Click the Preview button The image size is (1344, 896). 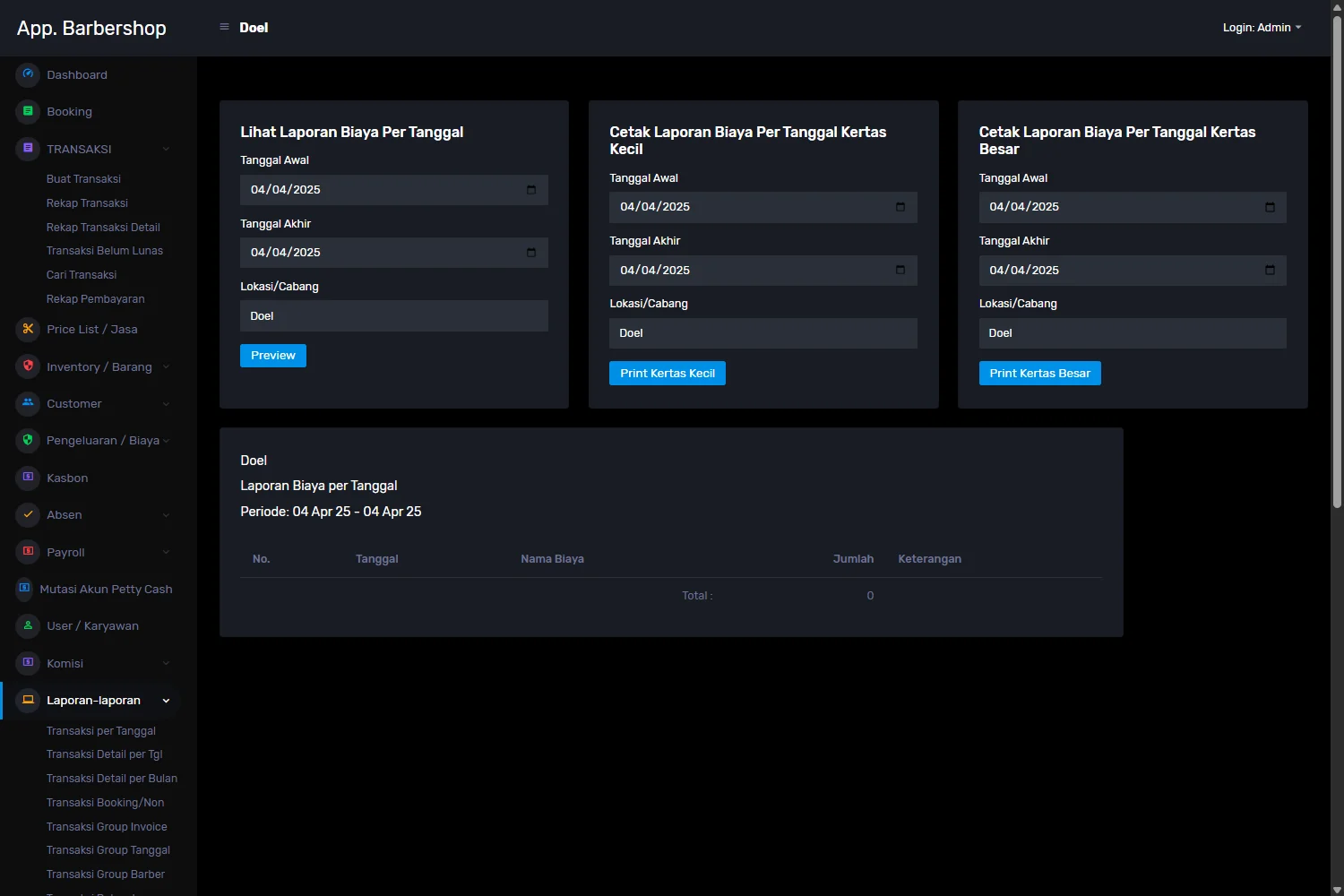point(273,356)
